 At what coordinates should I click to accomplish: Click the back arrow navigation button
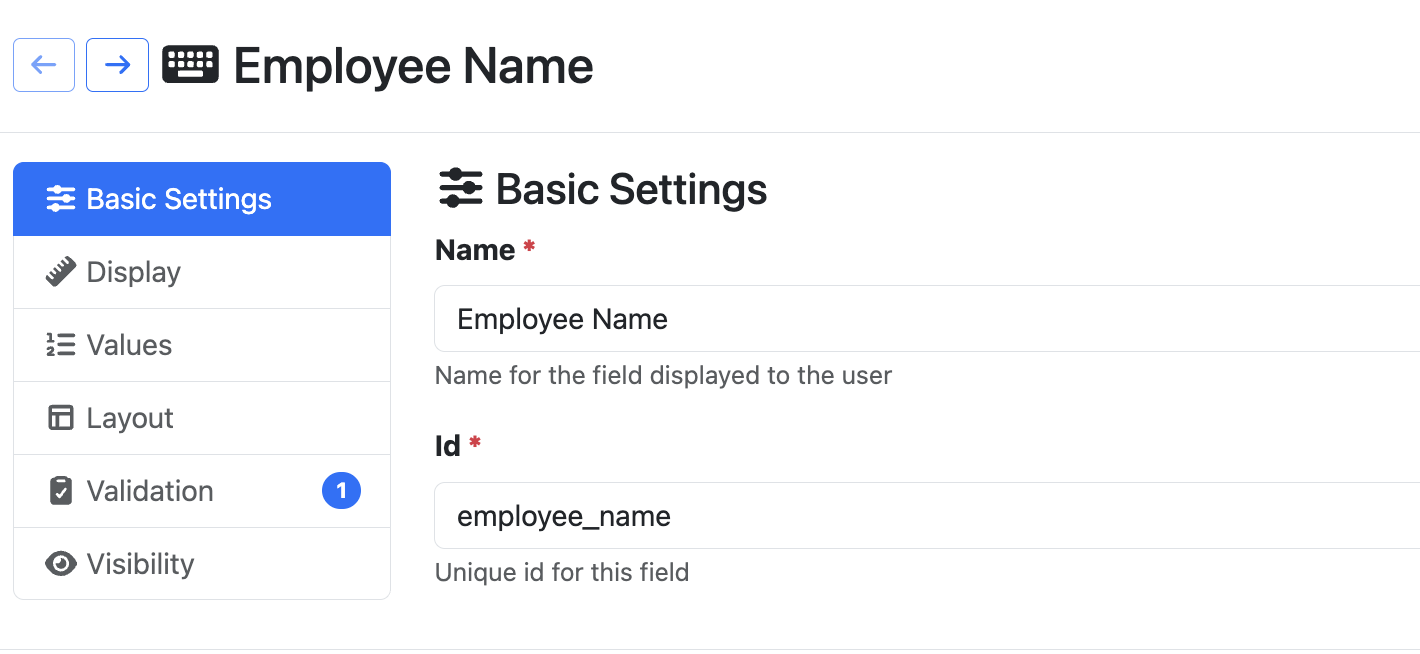click(x=44, y=65)
